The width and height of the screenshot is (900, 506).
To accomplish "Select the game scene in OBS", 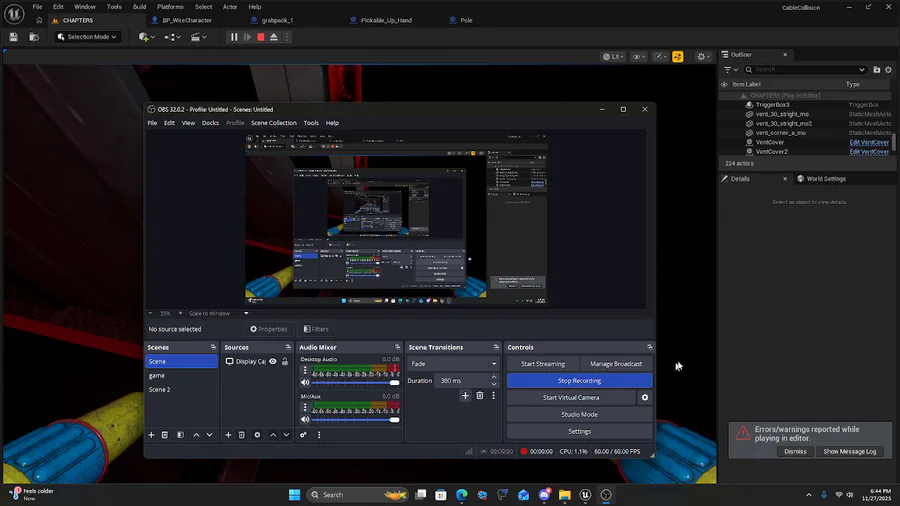I will (x=157, y=376).
